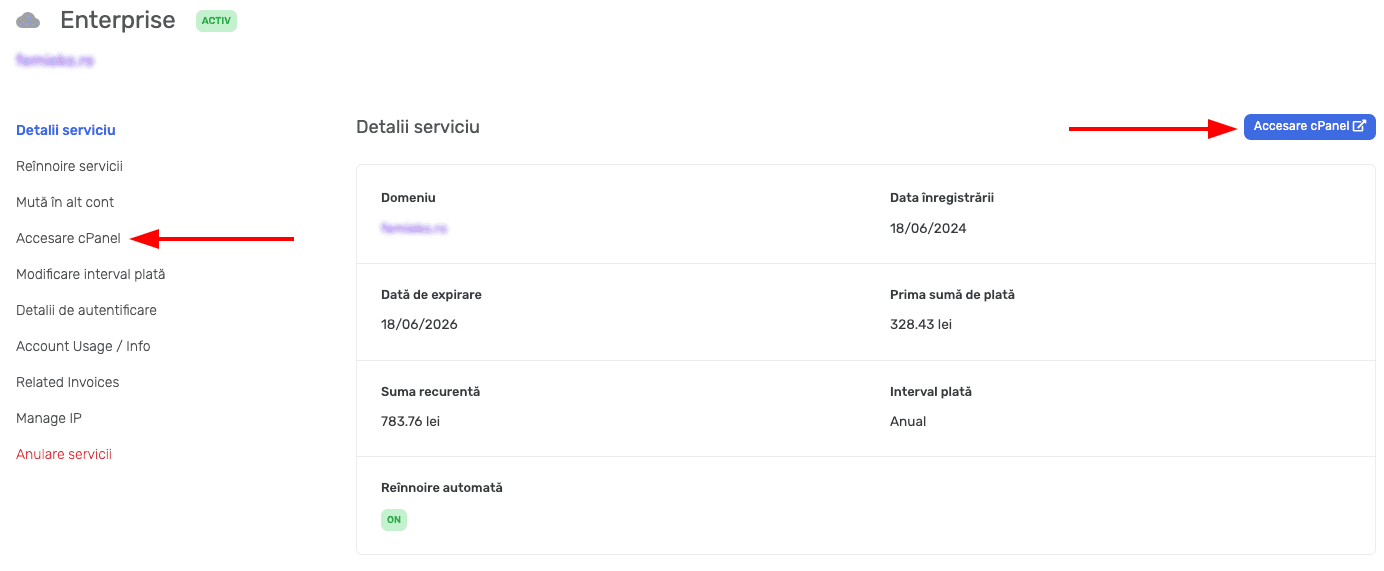Go to Mută în alt cont

pyautogui.click(x=65, y=202)
